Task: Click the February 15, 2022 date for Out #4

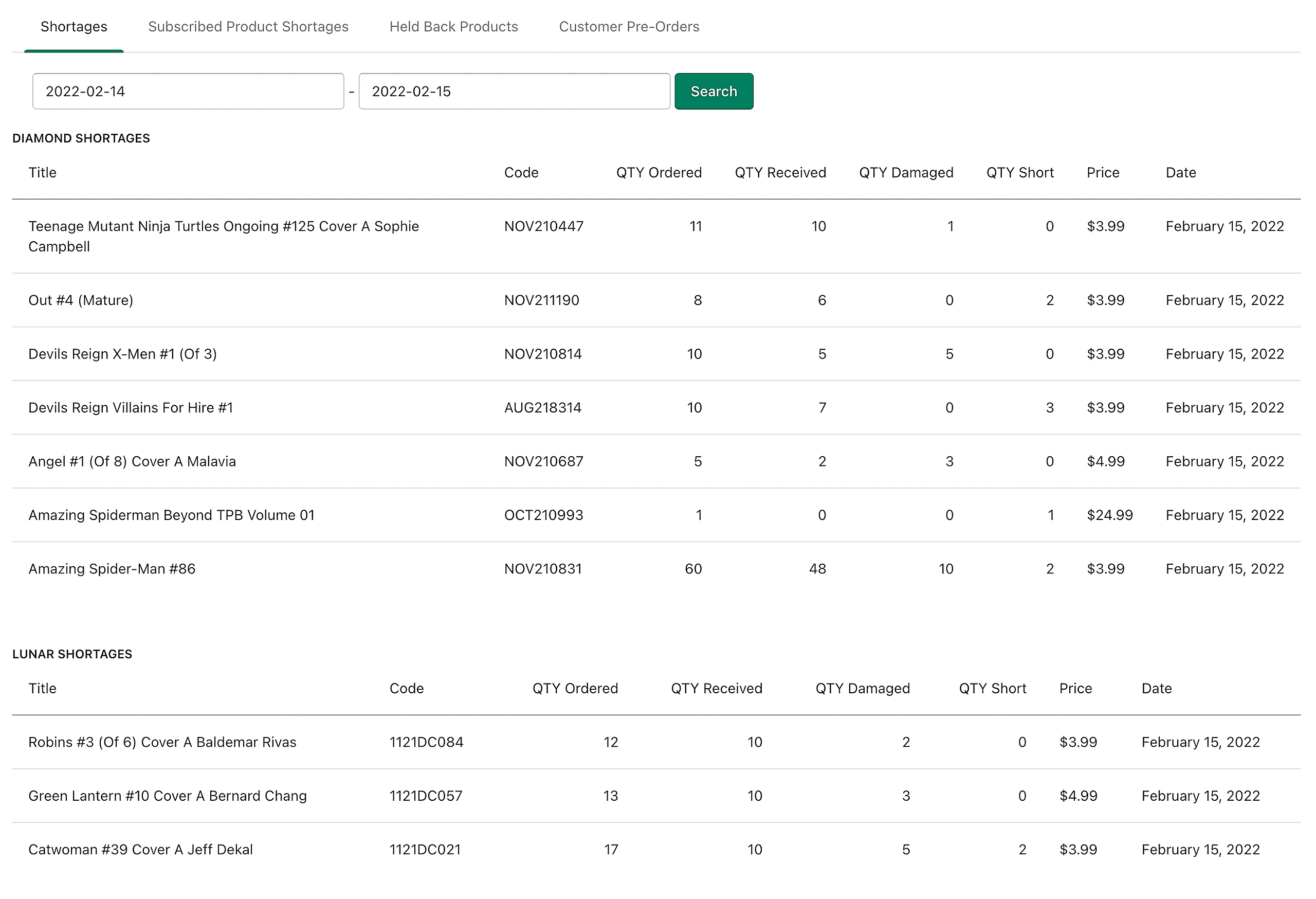Action: point(1225,300)
